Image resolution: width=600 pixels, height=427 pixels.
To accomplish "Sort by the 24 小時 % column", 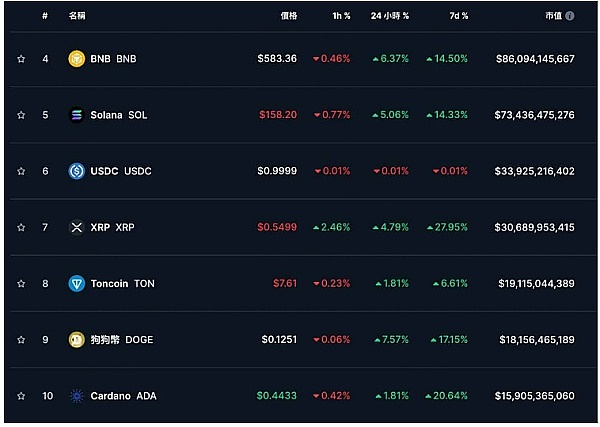I will [x=390, y=17].
